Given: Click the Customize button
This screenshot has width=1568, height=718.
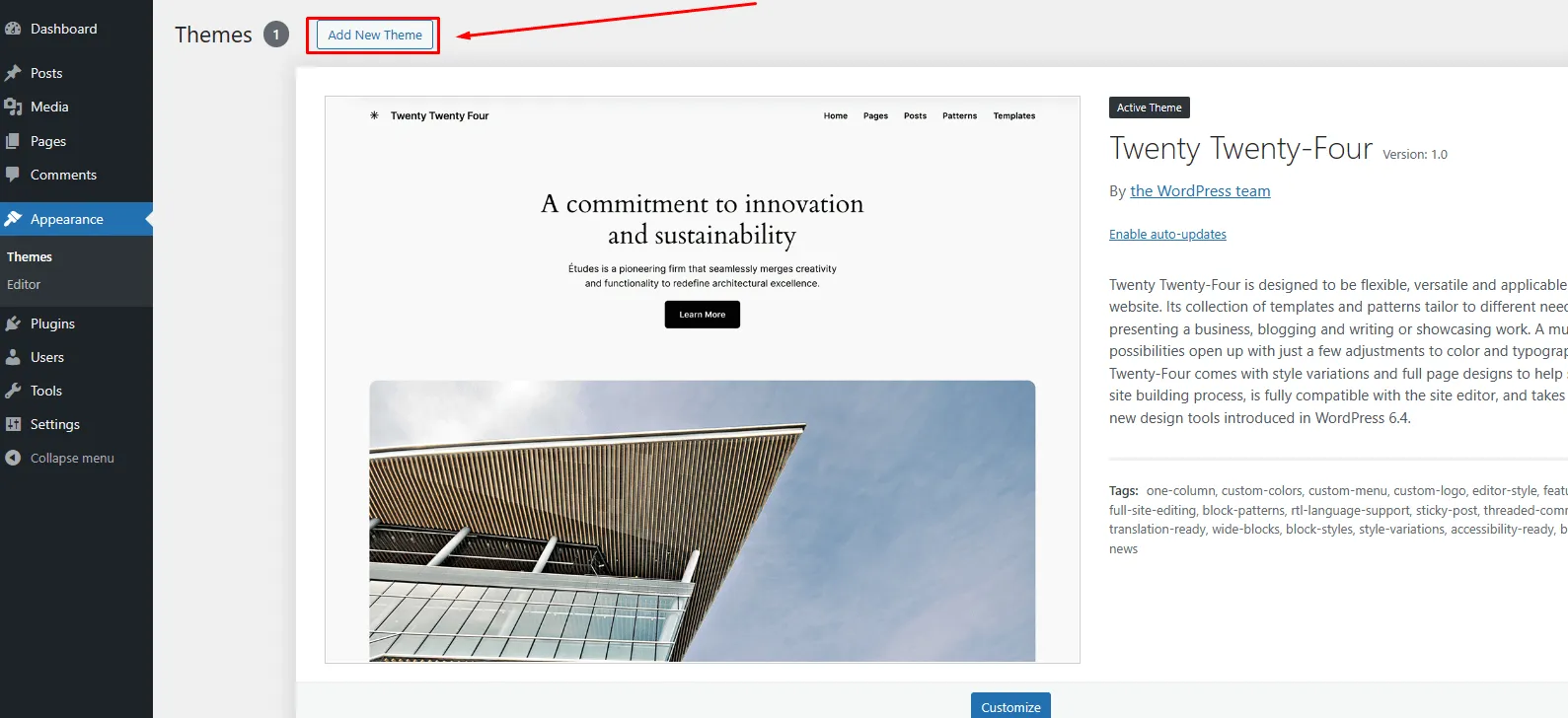Looking at the screenshot, I should coord(1010,706).
